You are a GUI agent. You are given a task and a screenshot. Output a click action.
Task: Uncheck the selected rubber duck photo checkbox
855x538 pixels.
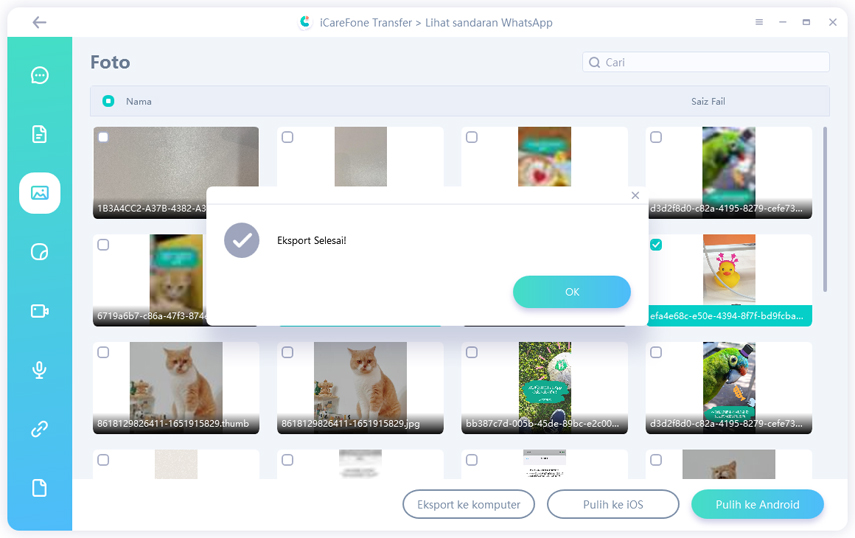[x=656, y=245]
